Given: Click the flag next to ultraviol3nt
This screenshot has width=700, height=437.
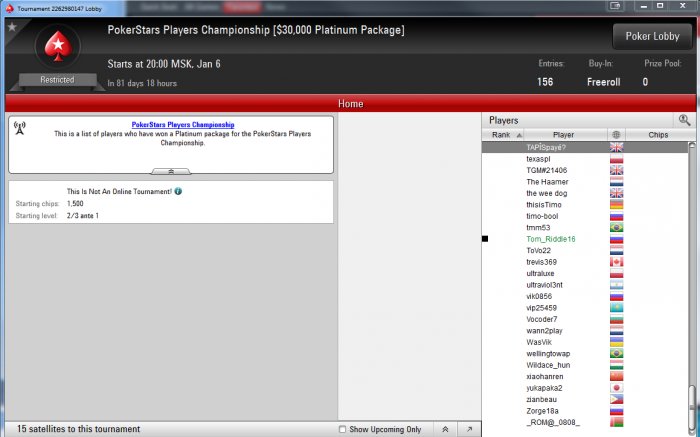Looking at the screenshot, I should point(617,285).
